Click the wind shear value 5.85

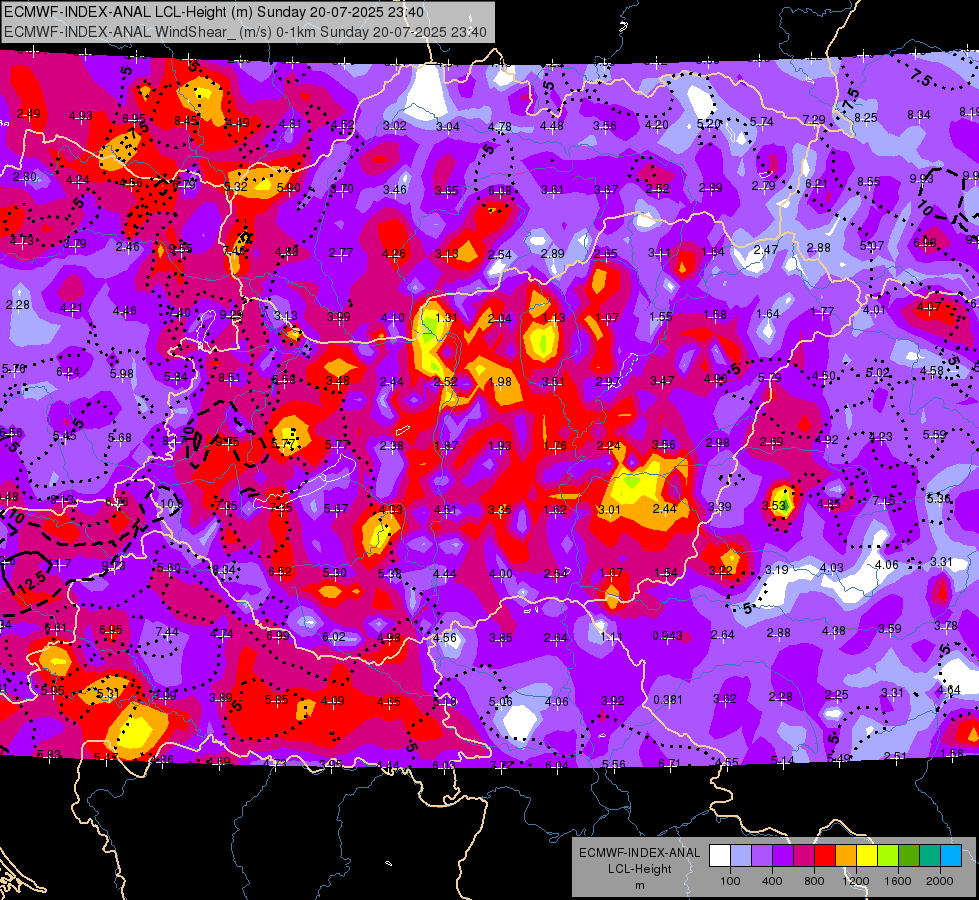coord(277,700)
